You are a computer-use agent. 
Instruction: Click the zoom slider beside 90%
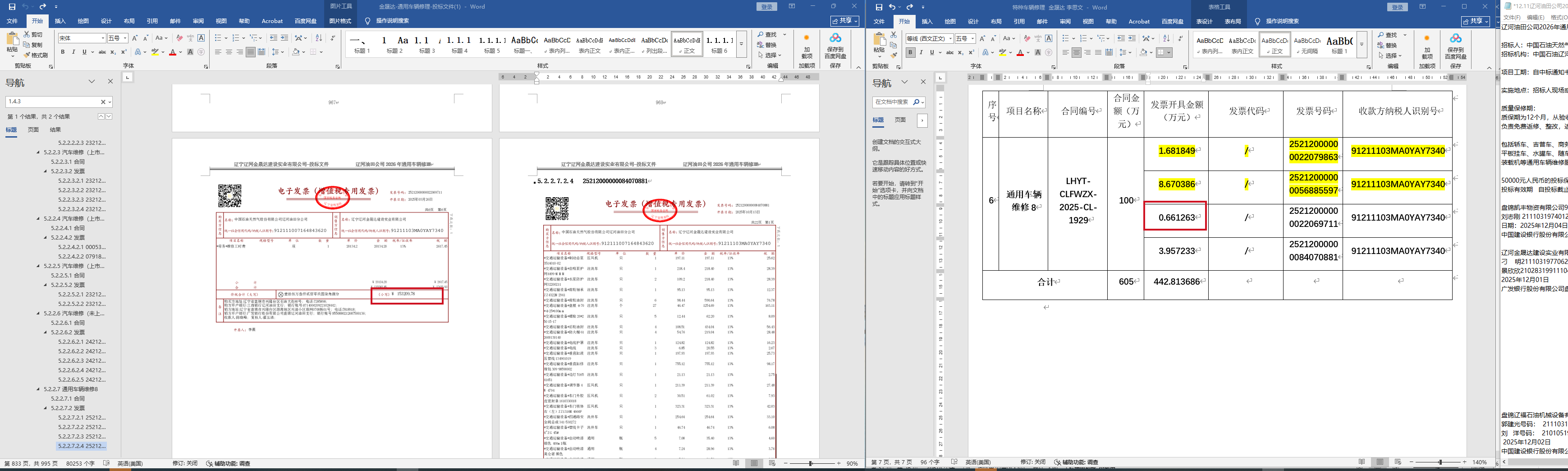coord(810,464)
